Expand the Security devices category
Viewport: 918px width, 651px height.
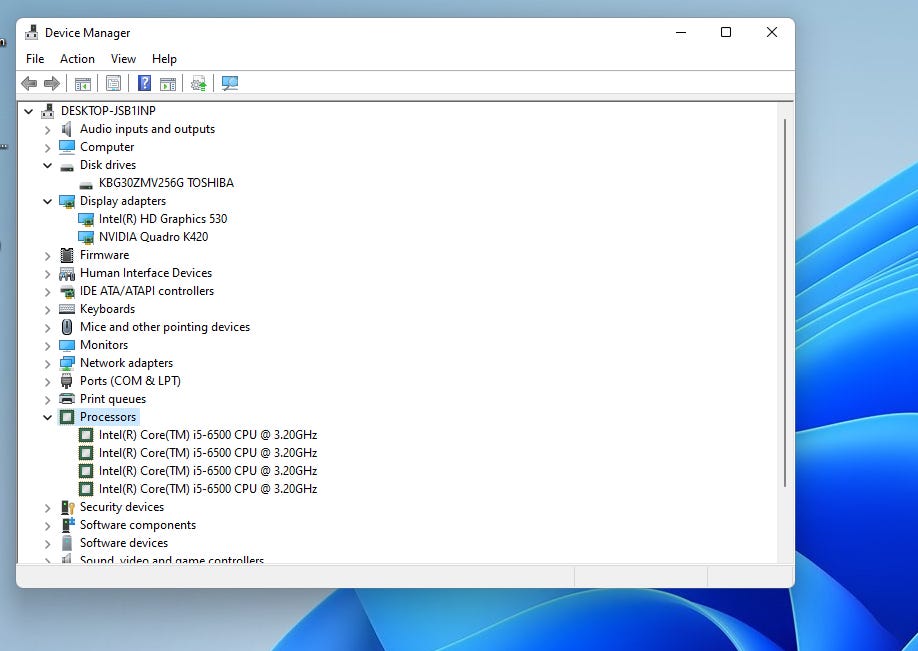tap(47, 507)
